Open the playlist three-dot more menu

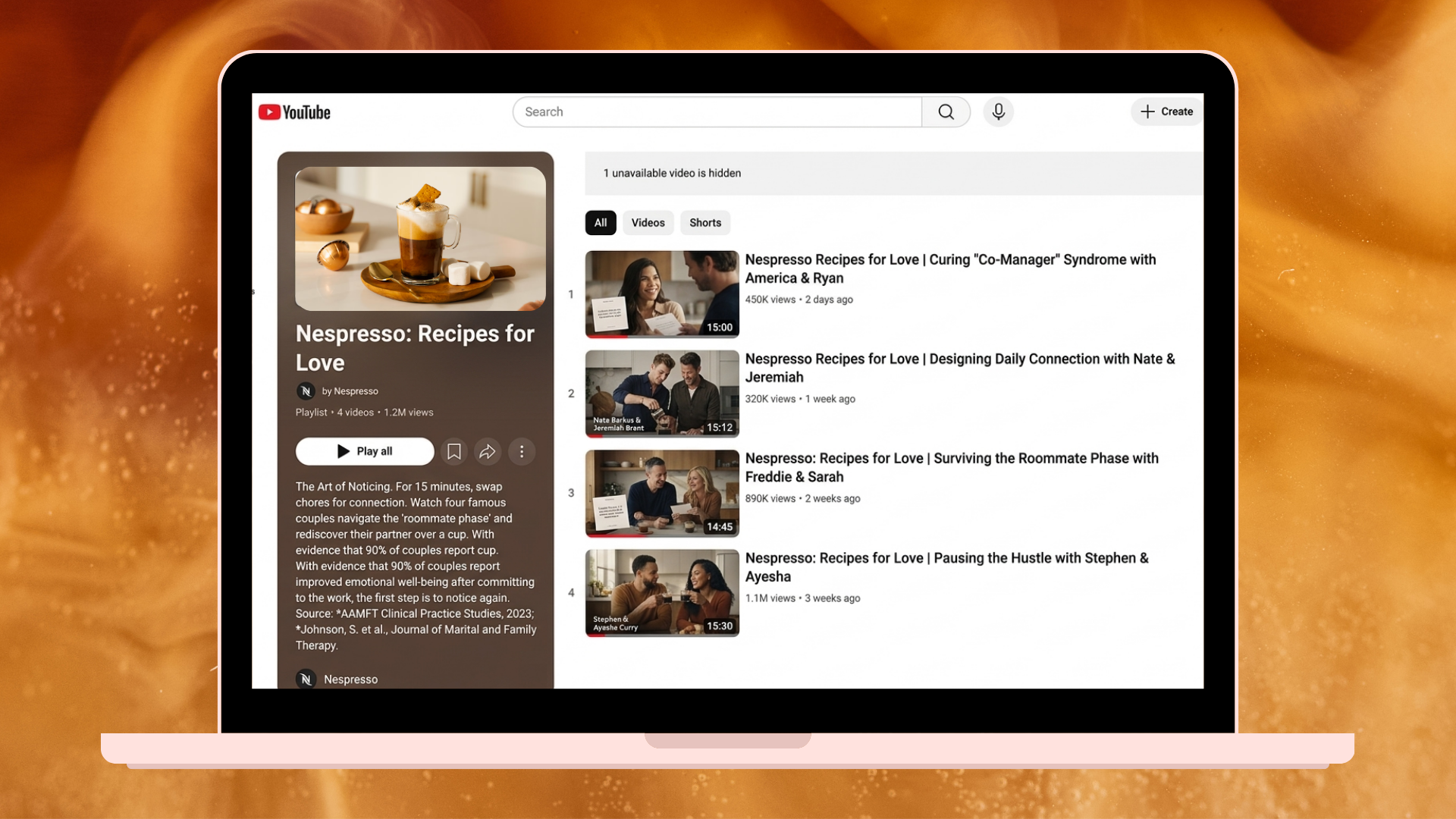522,452
